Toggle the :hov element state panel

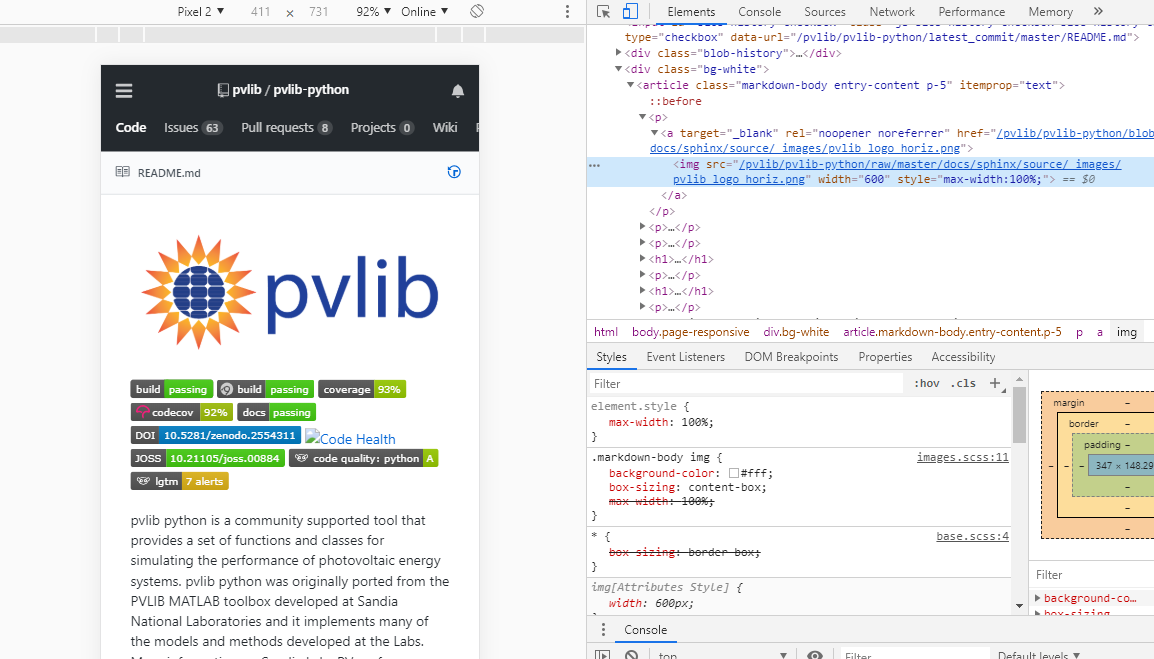click(x=927, y=383)
